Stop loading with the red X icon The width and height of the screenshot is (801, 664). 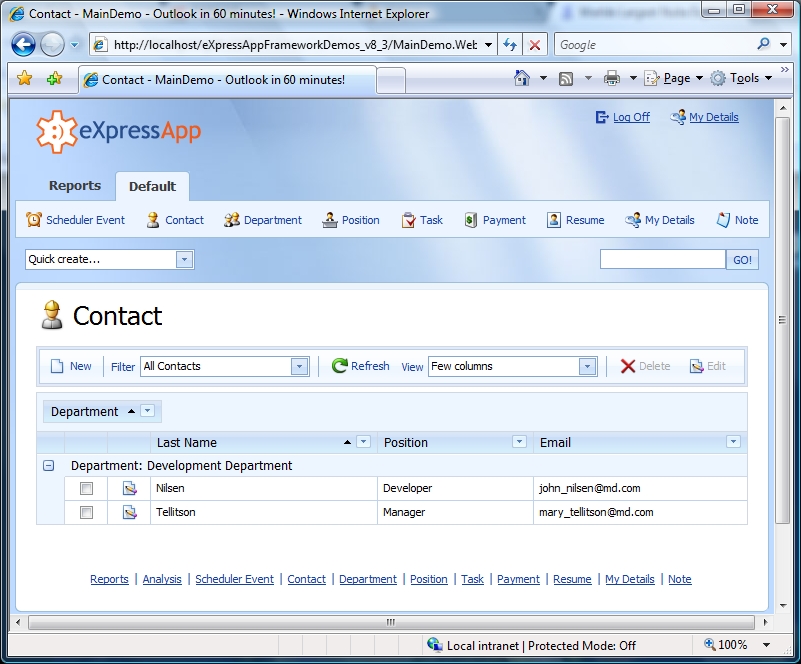pyautogui.click(x=535, y=45)
